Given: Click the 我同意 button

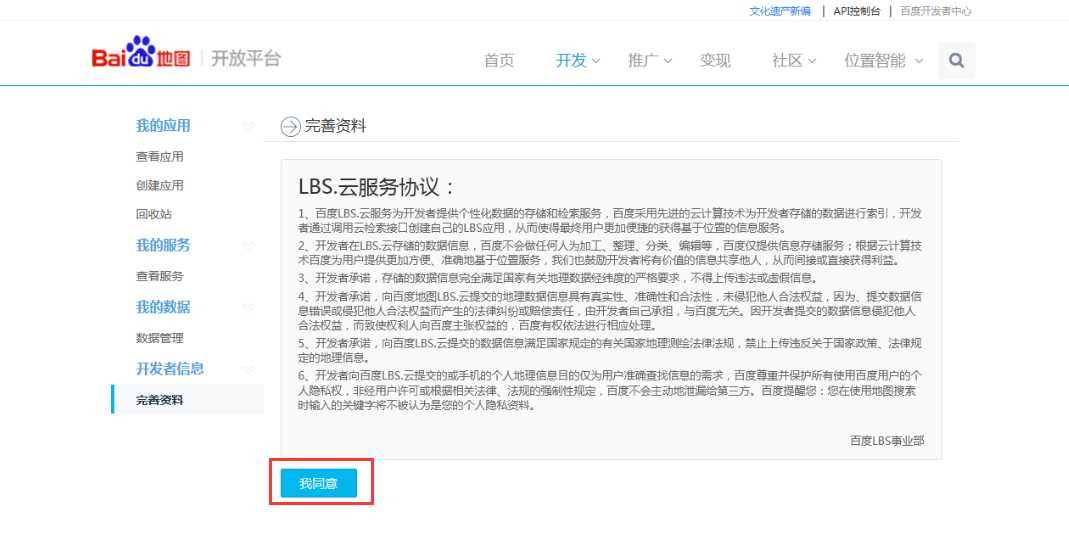Looking at the screenshot, I should coord(318,484).
